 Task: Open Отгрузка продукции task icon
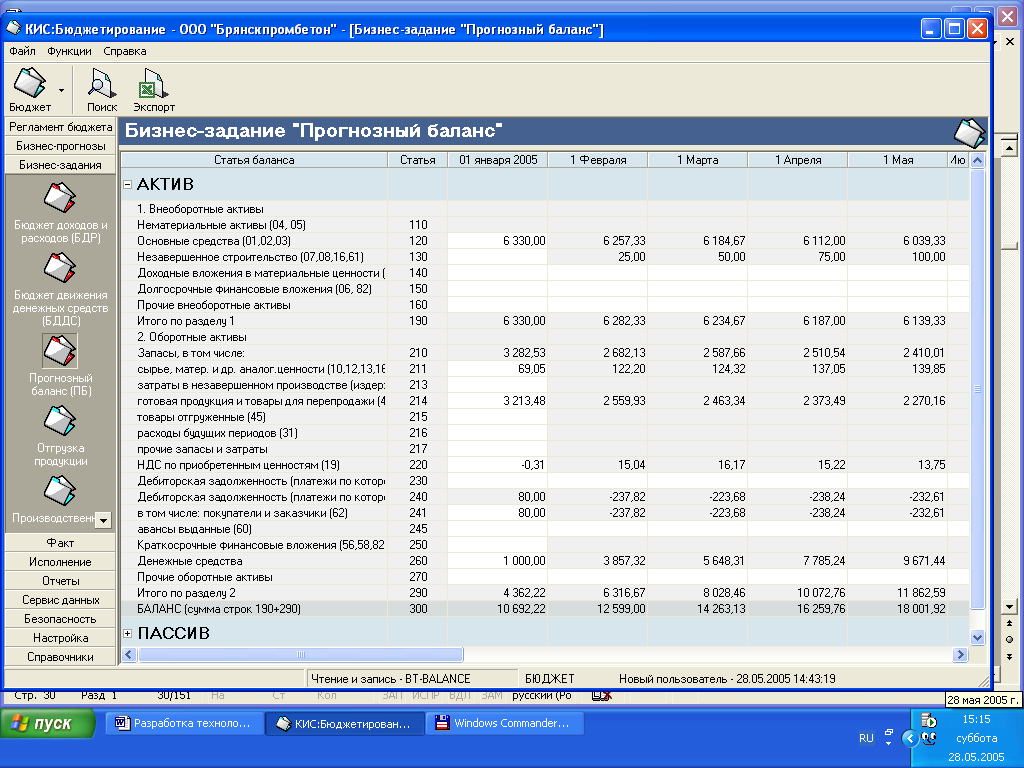pos(60,421)
